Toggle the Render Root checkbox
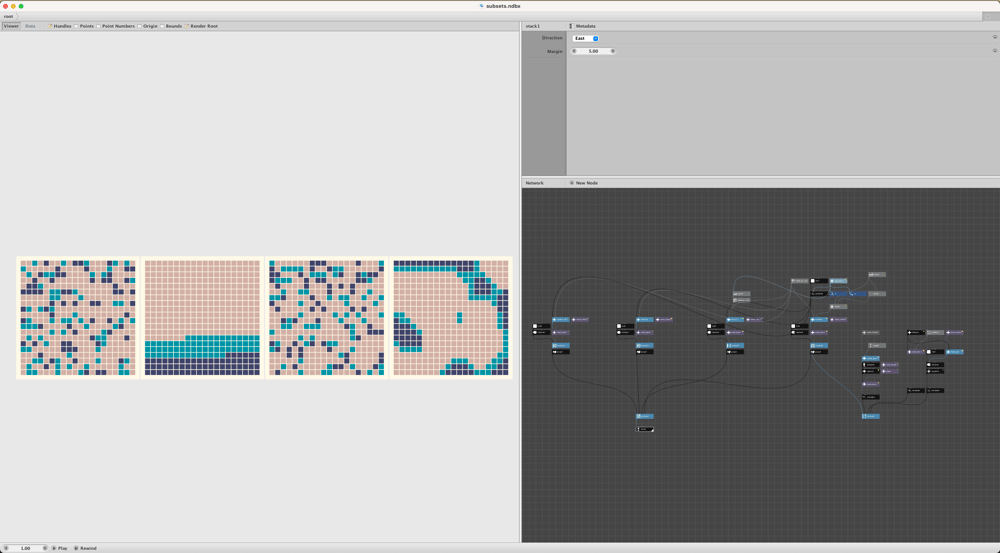This screenshot has height=553, width=1000. tap(187, 26)
